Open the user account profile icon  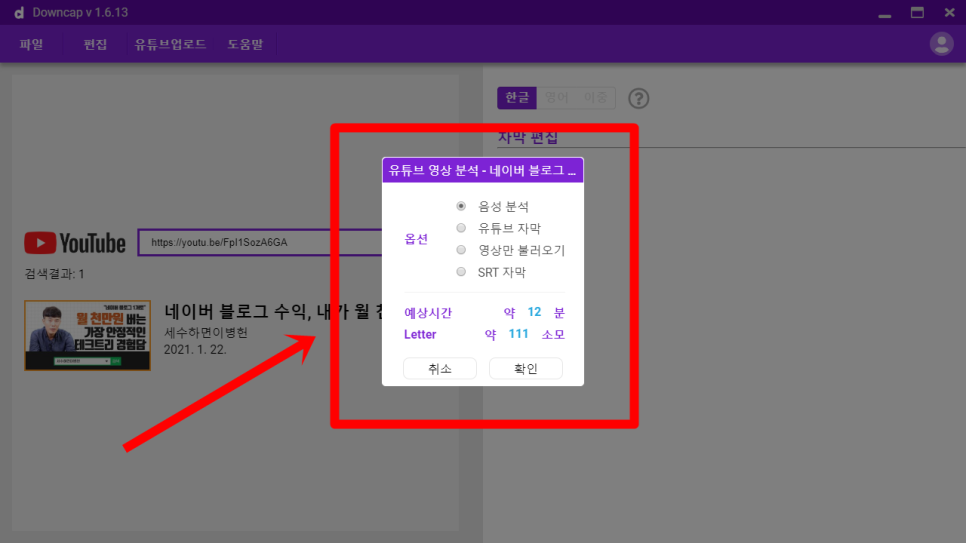pos(941,44)
